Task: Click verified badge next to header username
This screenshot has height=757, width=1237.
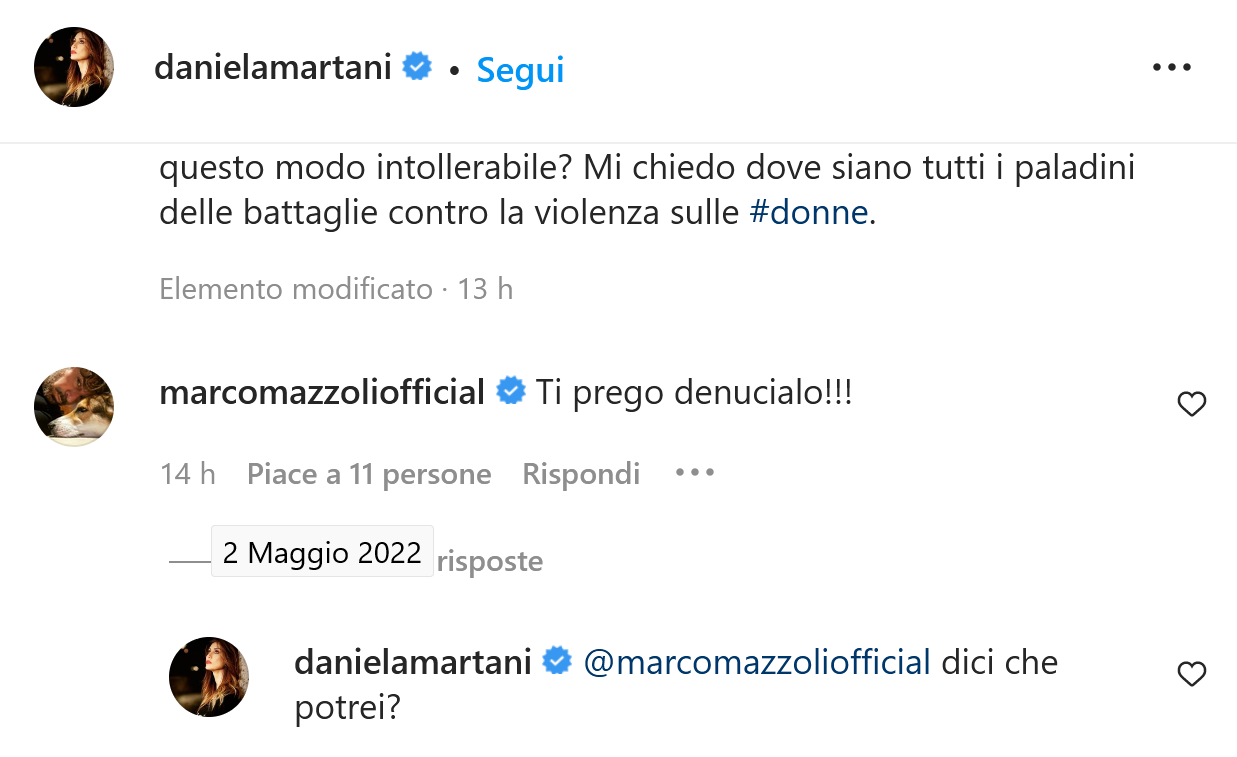Action: point(417,68)
